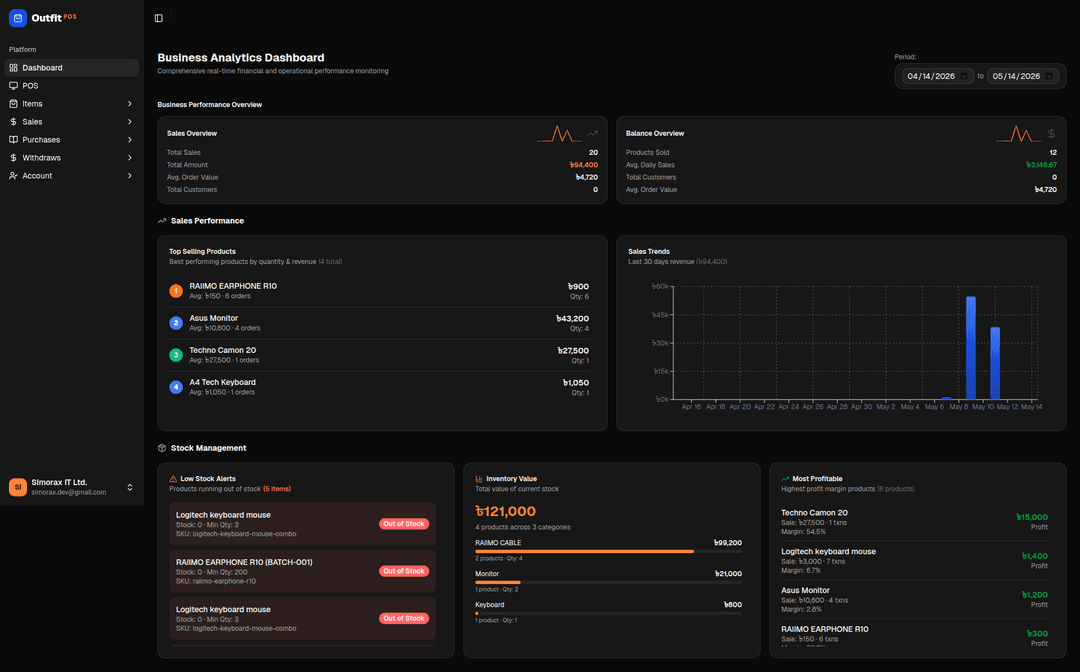
Task: Open calendar picker for start date 04/14/2026
Action: coord(964,76)
